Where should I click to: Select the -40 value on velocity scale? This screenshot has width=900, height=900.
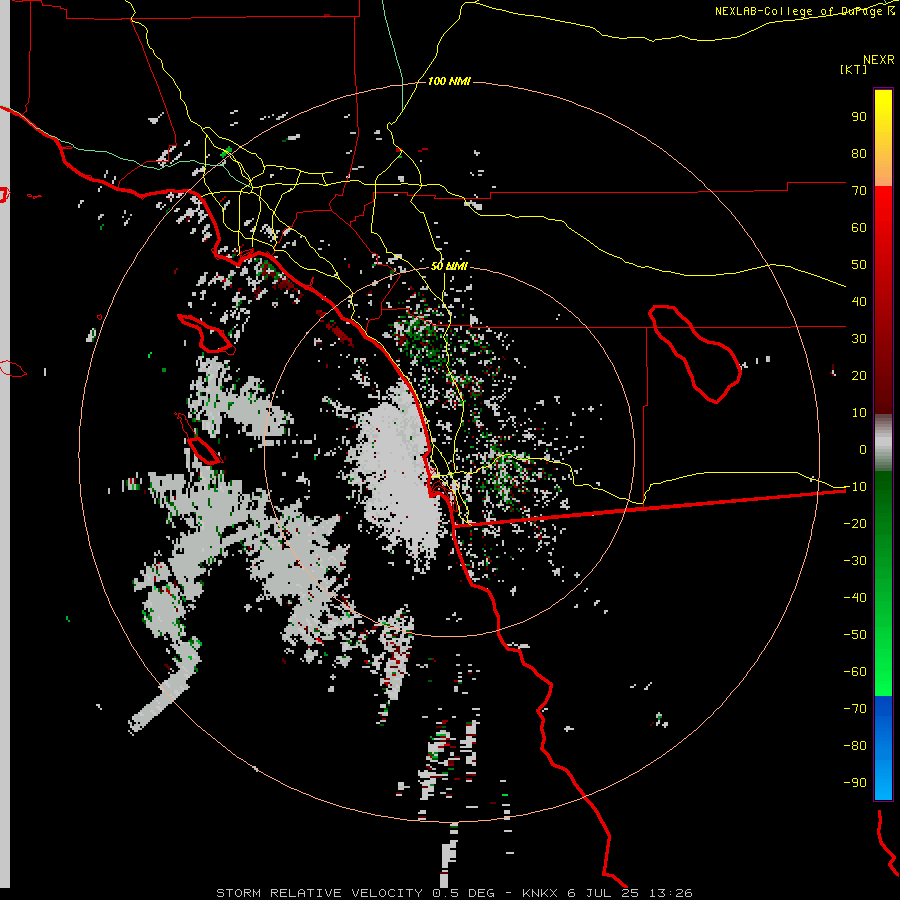coord(855,598)
